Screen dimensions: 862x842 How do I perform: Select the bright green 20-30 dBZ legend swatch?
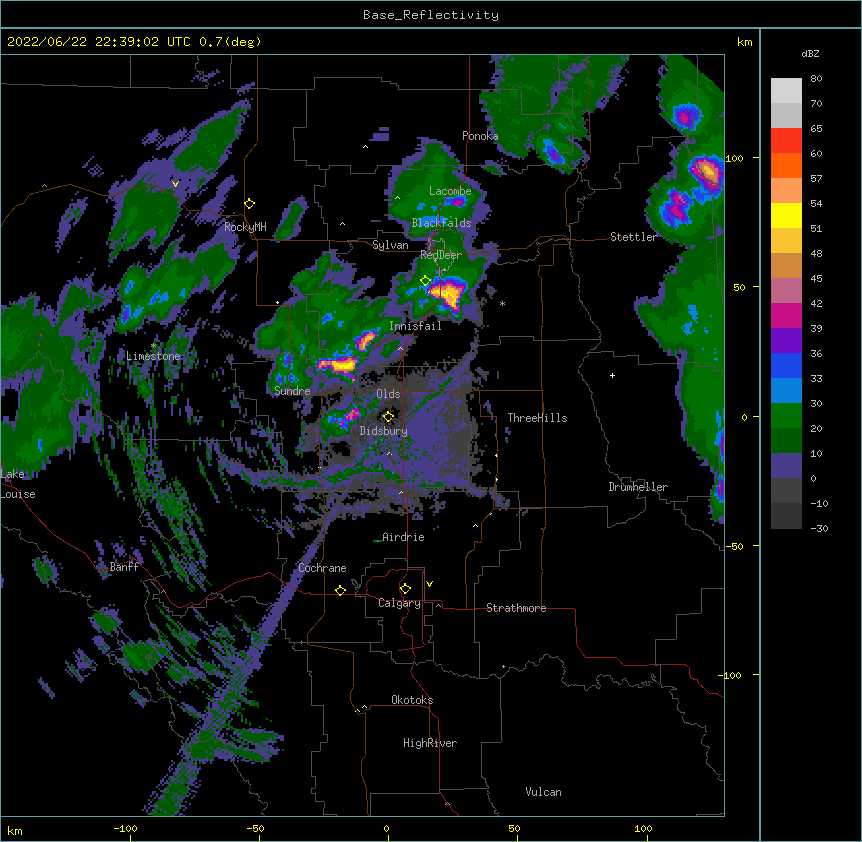click(786, 416)
